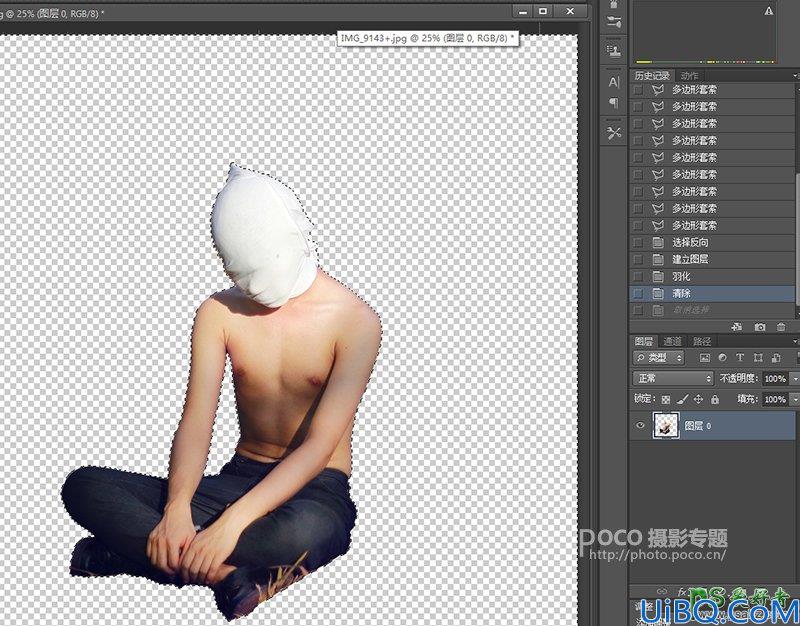Select the 羽化 history state
The height and width of the screenshot is (626, 800).
[x=713, y=277]
